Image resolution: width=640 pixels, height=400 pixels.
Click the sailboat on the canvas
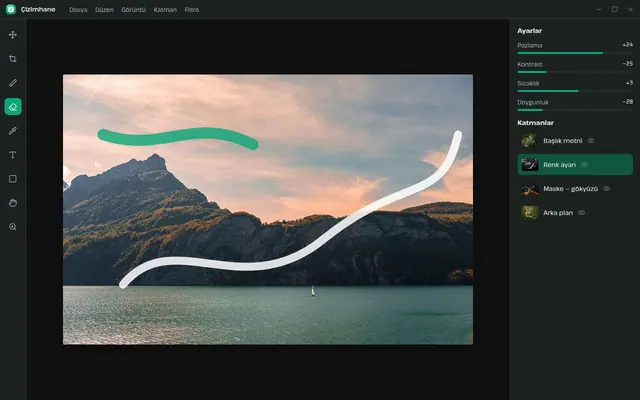pyautogui.click(x=313, y=291)
